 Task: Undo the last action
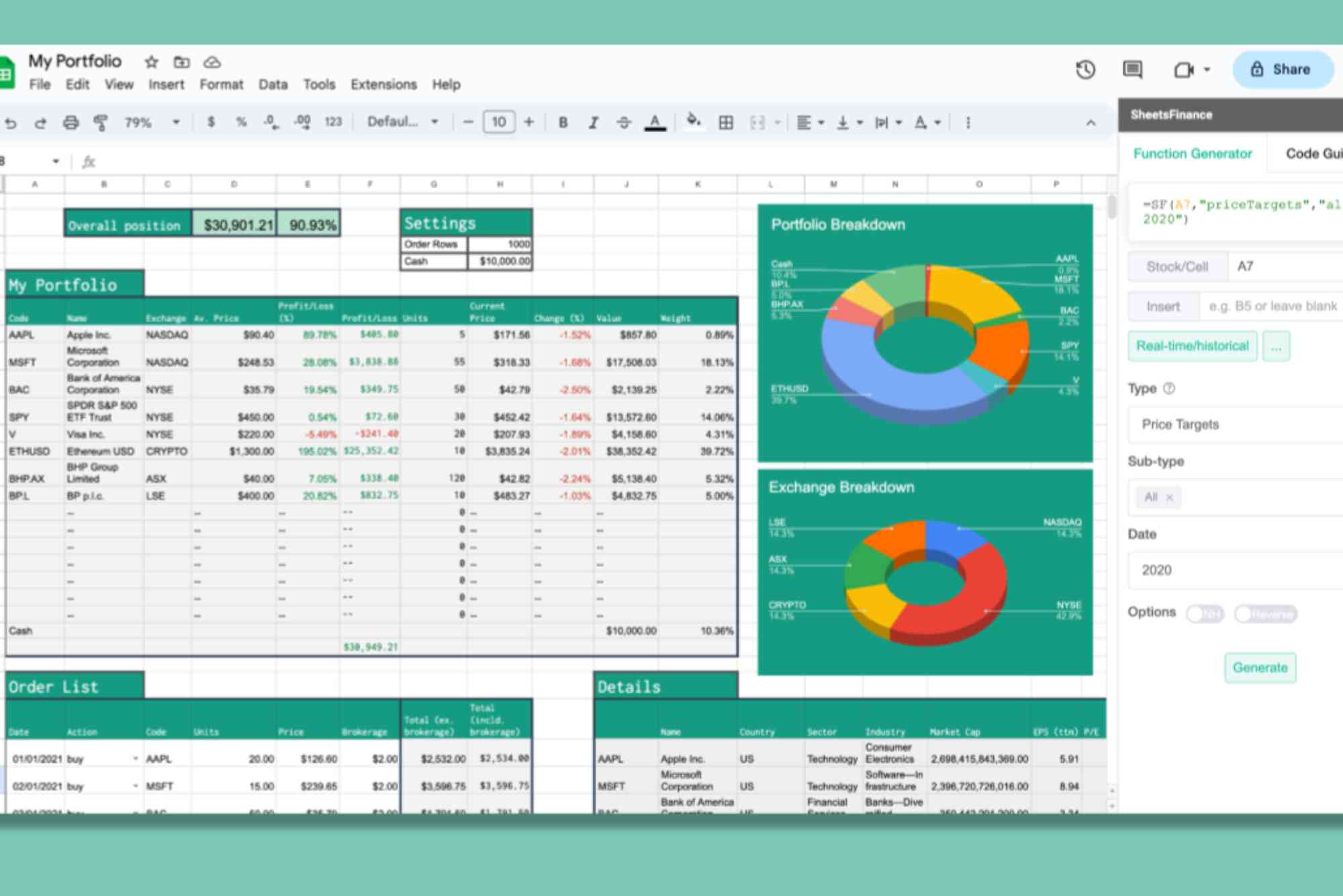click(10, 123)
